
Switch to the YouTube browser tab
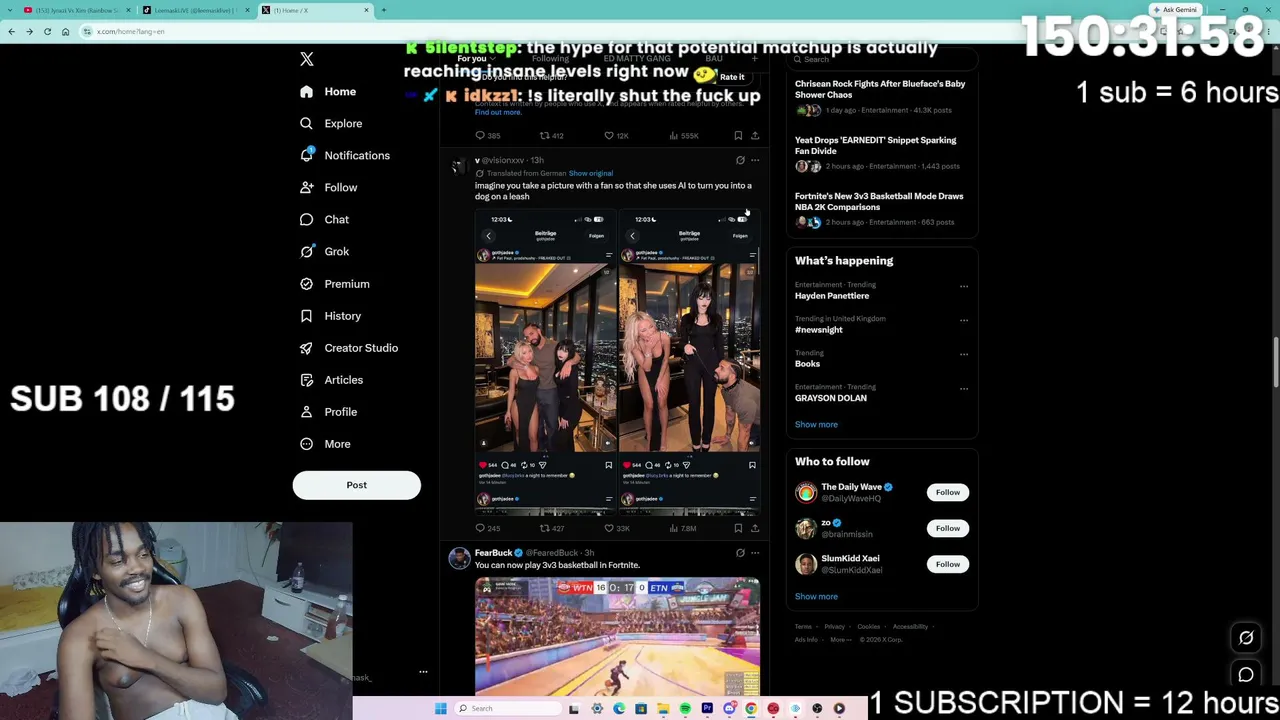76,10
